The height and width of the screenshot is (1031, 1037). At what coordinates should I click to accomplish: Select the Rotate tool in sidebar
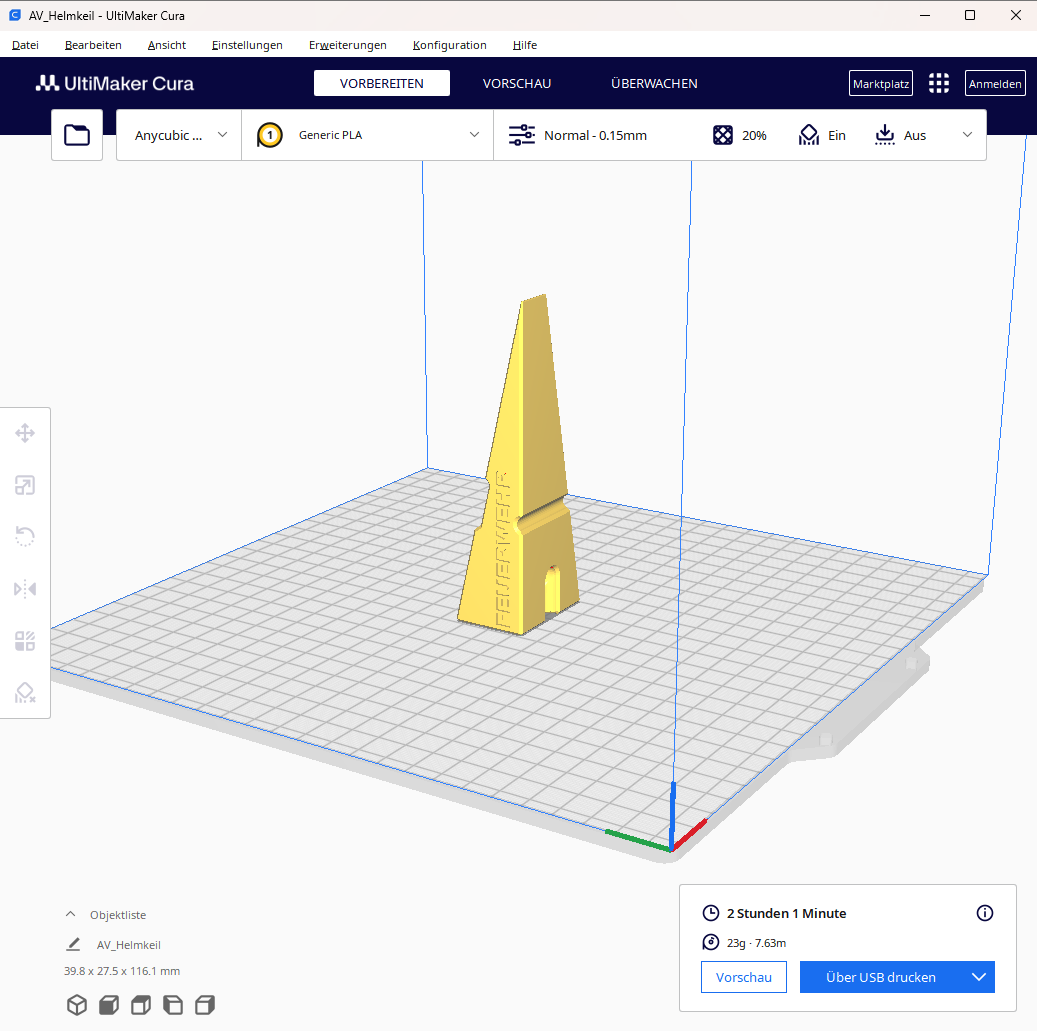25,536
